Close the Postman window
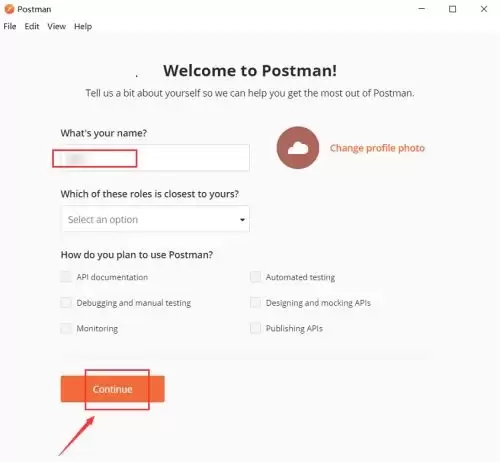 point(484,9)
